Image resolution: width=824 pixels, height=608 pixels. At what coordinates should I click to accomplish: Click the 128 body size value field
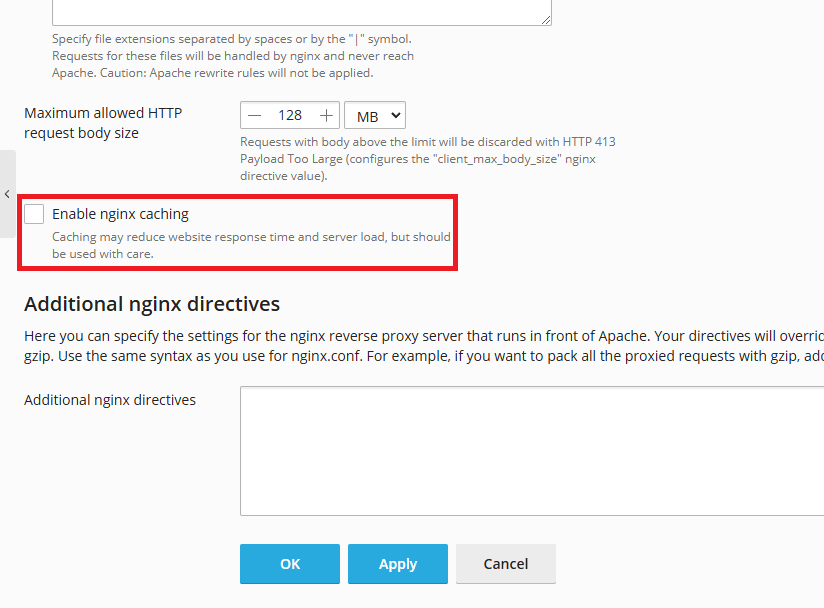coord(290,116)
